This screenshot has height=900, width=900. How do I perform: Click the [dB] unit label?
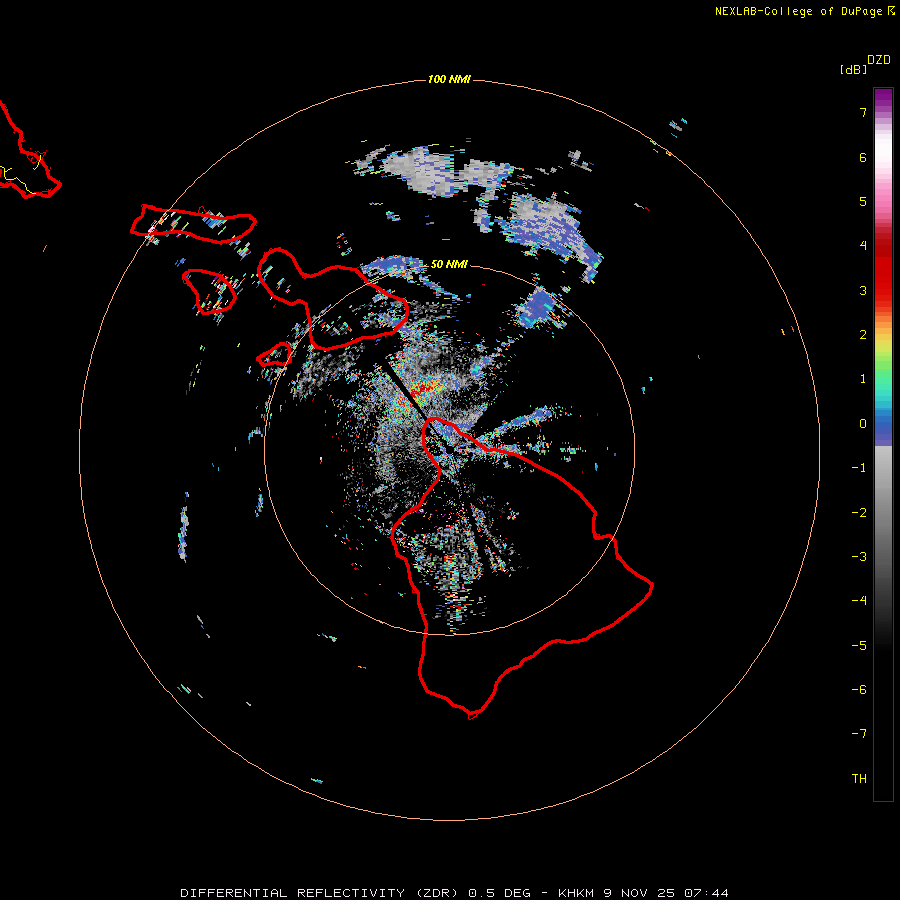[854, 69]
